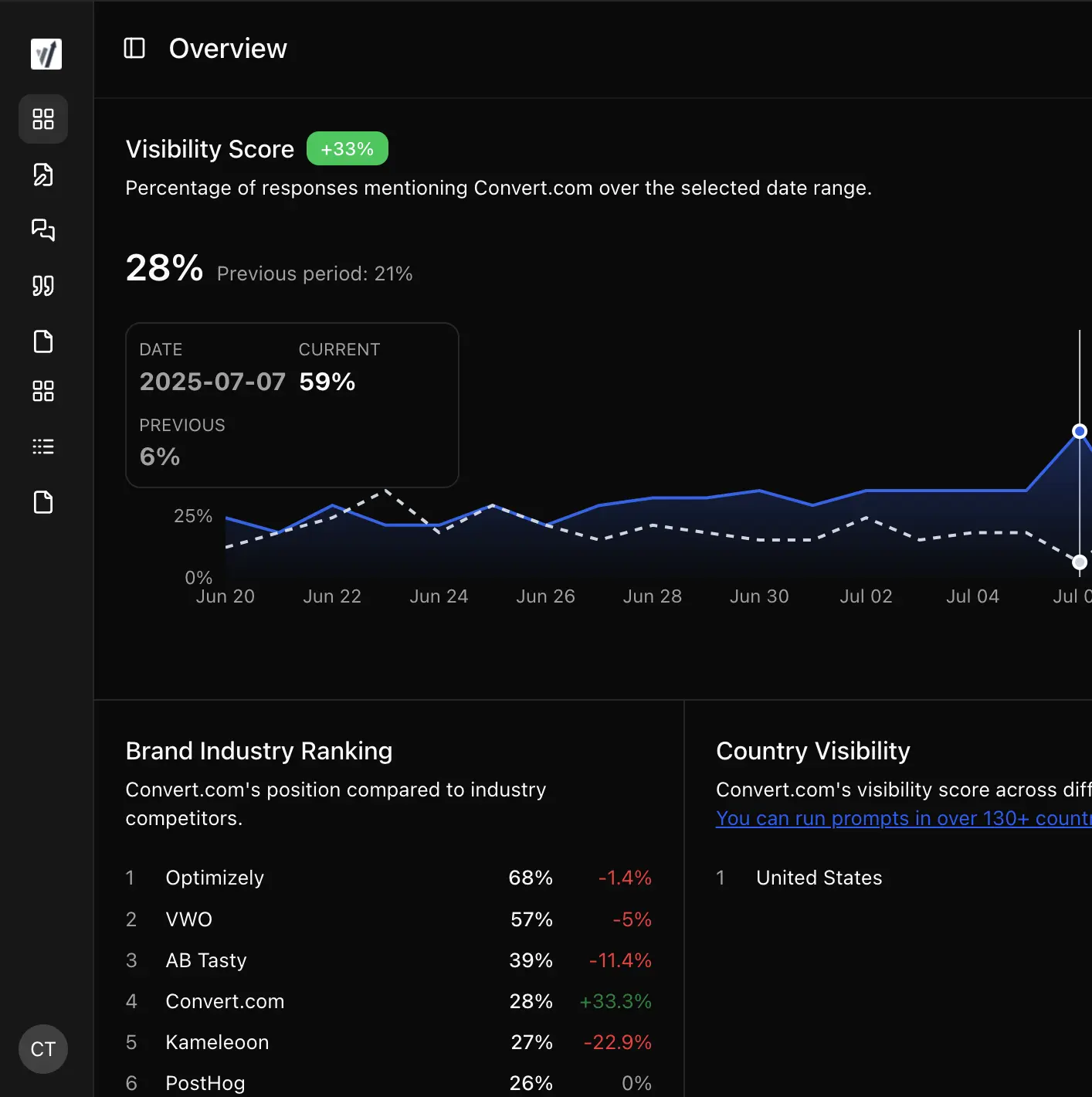Image resolution: width=1092 pixels, height=1097 pixels.
Task: Click the blank page icon beneath the quotation marks
Action: [x=43, y=341]
